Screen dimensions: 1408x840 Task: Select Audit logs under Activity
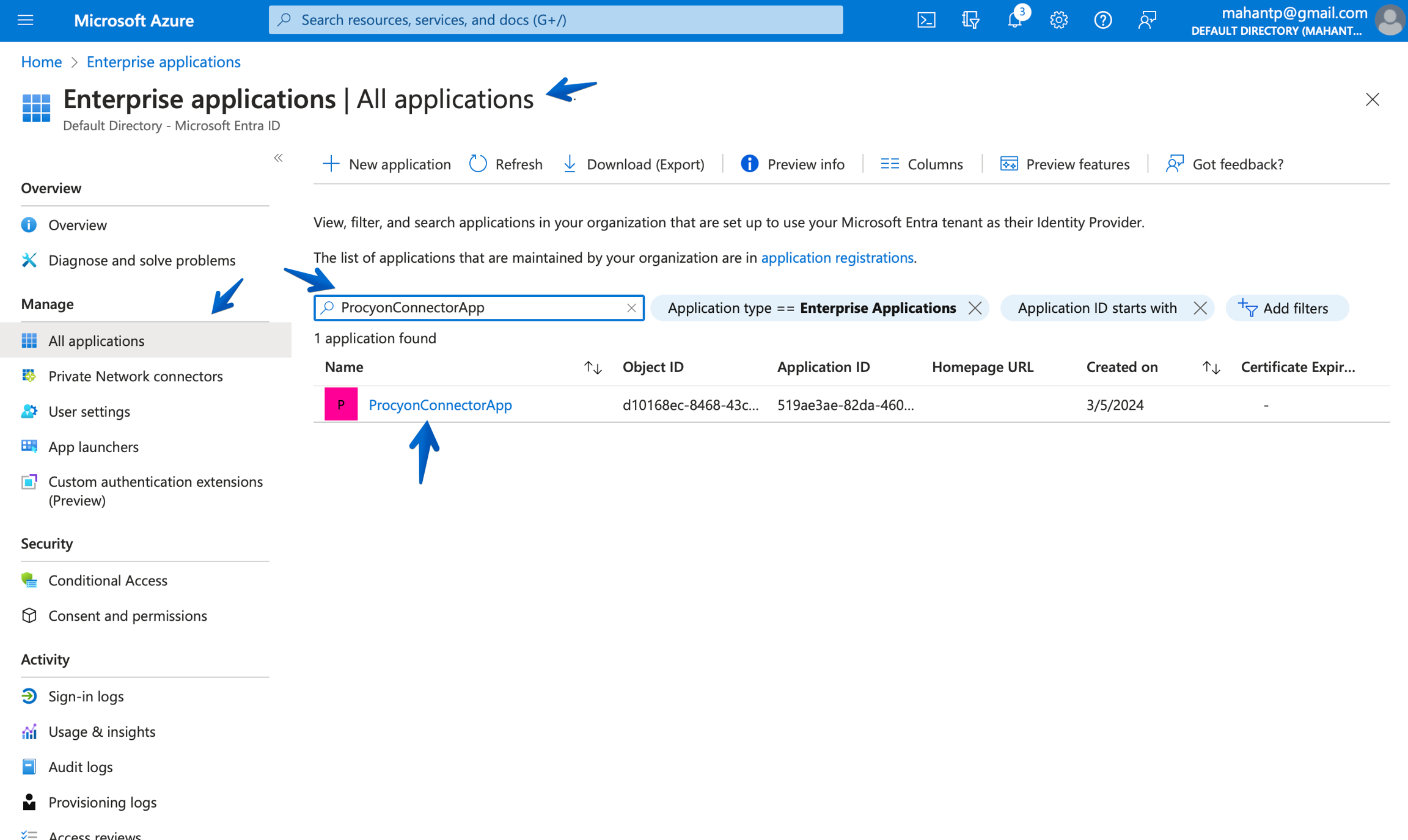(80, 766)
